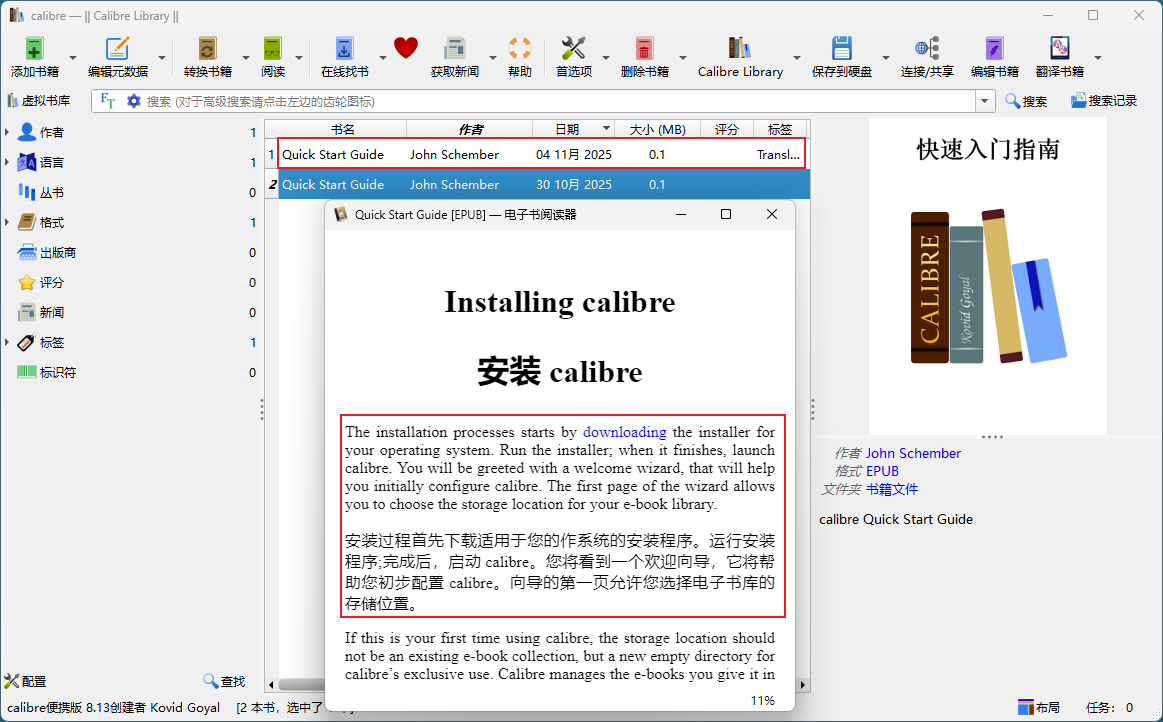Expand the Authors (作者) tree category
The height and width of the screenshot is (722, 1163).
pos(8,133)
